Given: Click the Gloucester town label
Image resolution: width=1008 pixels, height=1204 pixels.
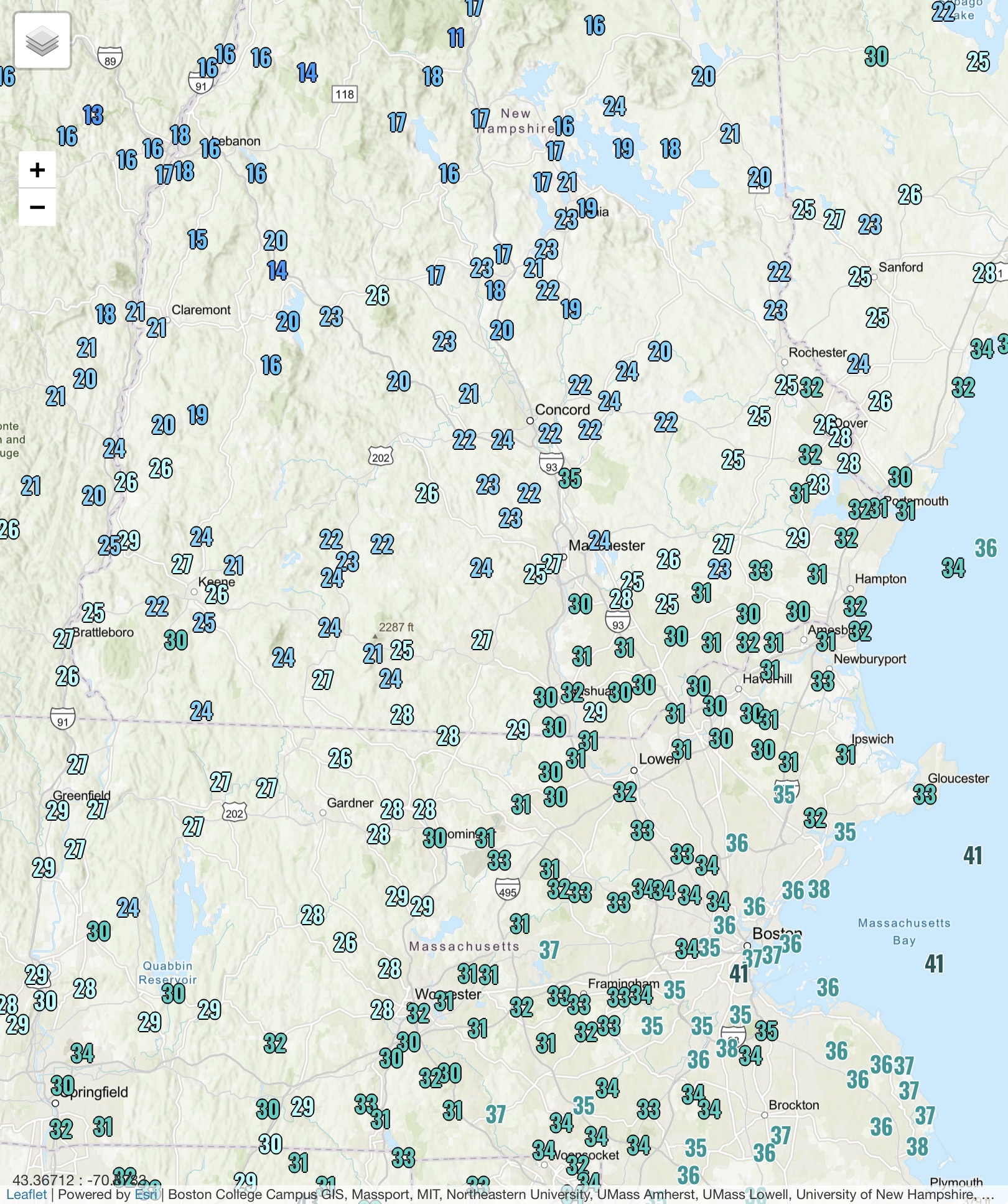Looking at the screenshot, I should pyautogui.click(x=958, y=778).
